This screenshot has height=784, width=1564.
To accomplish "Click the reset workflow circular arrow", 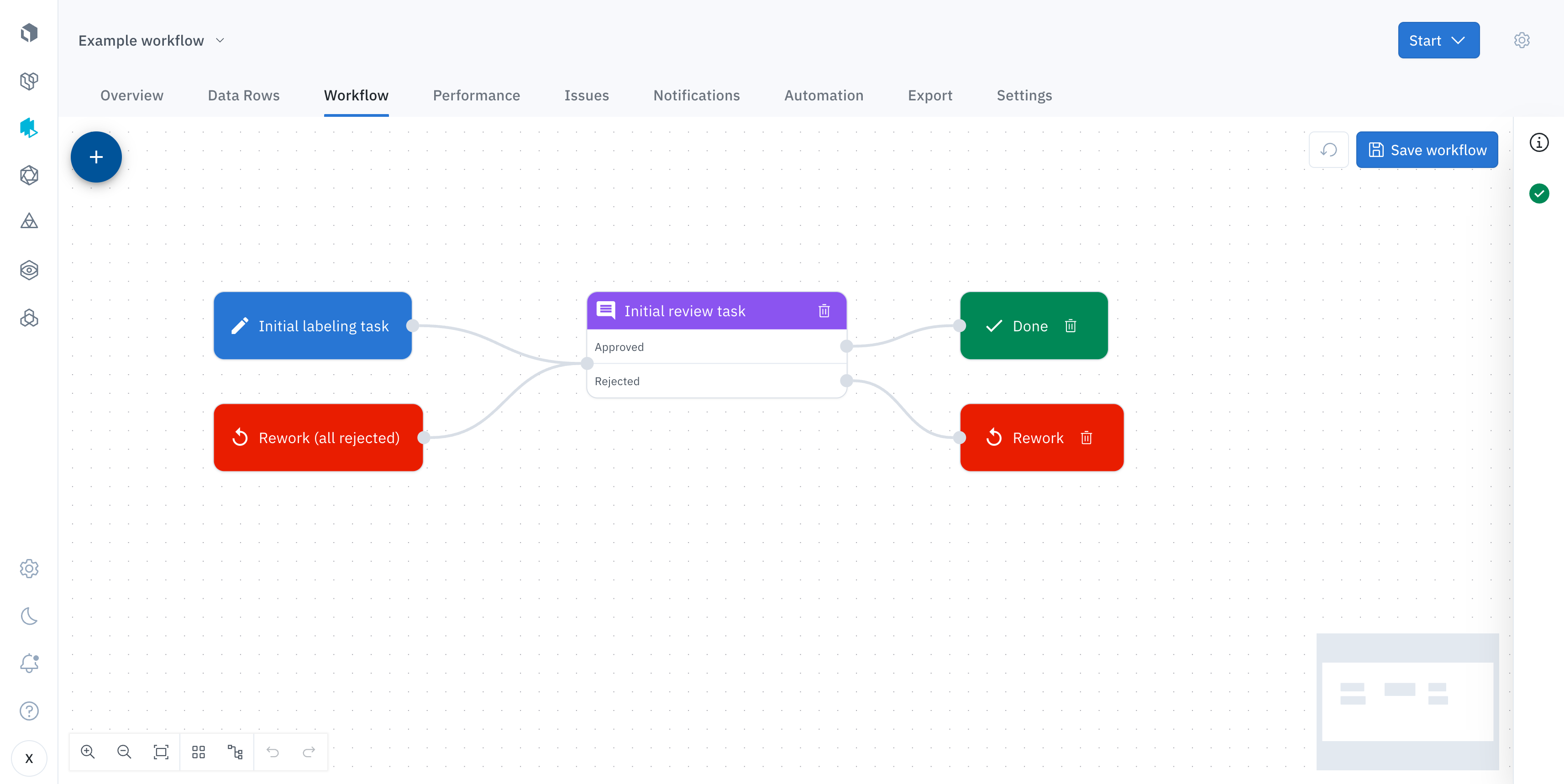I will 1328,150.
